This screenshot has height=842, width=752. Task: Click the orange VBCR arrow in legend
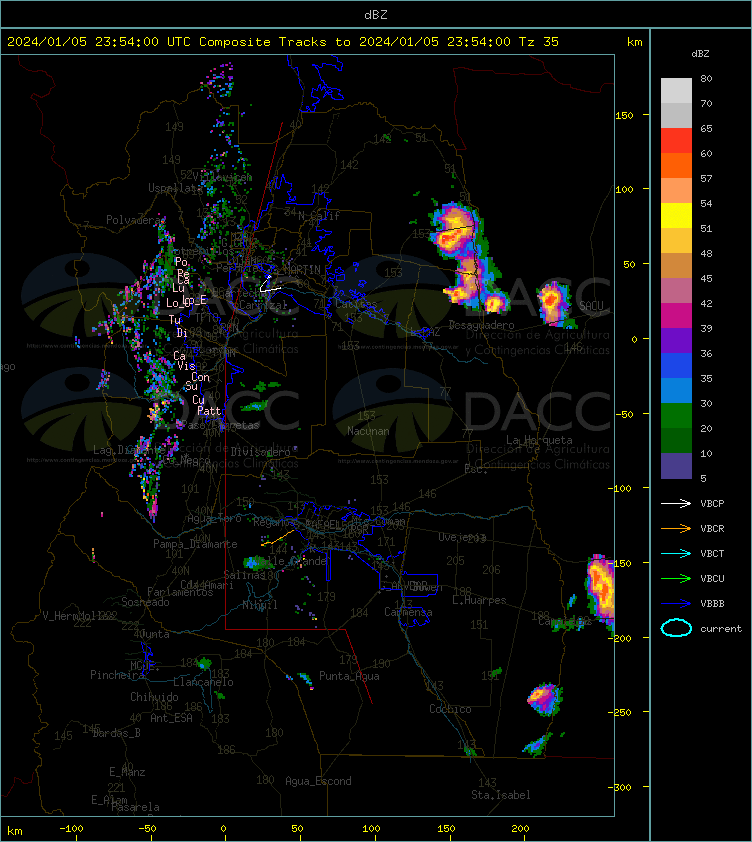676,528
